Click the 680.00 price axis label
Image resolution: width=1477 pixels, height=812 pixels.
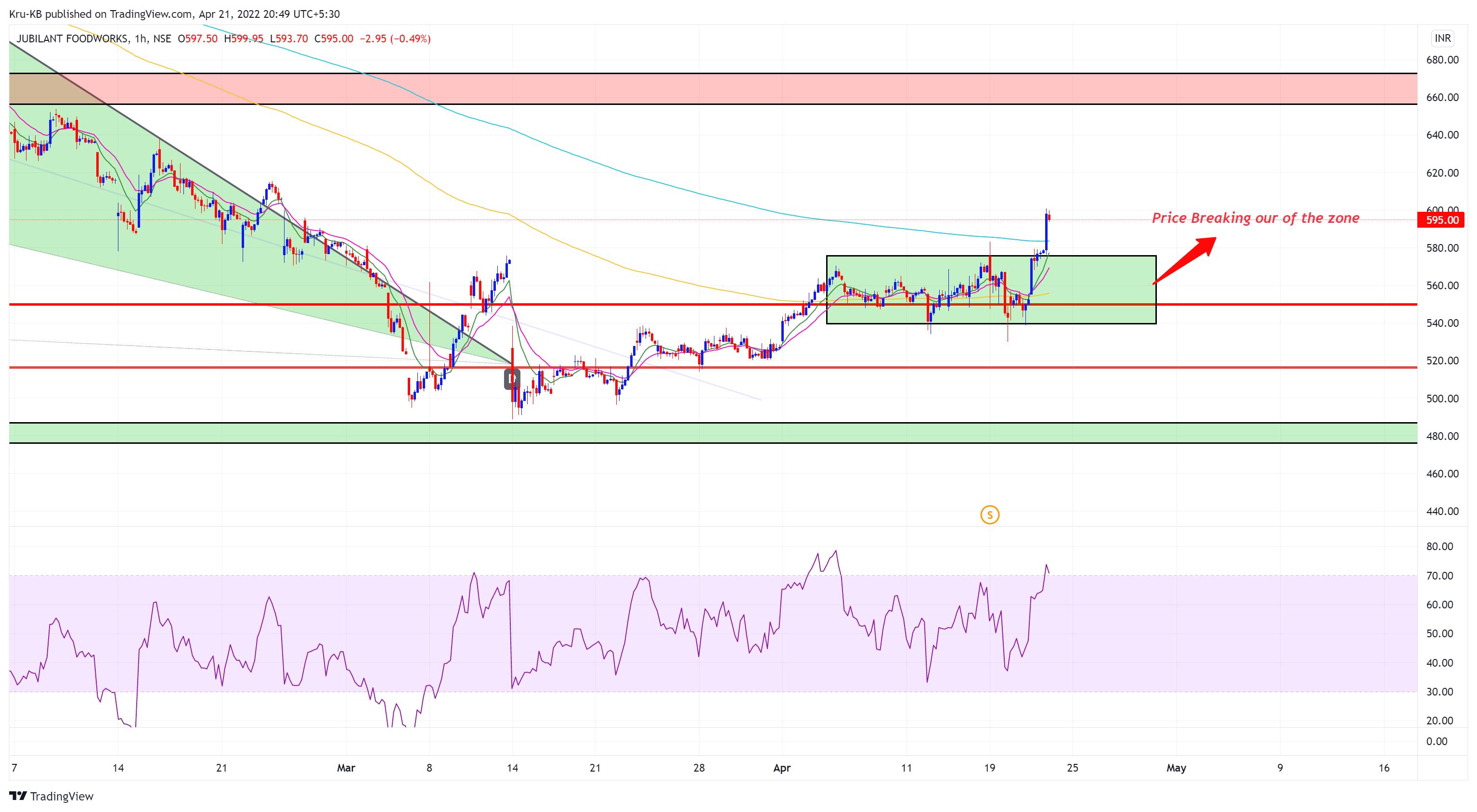(1443, 60)
